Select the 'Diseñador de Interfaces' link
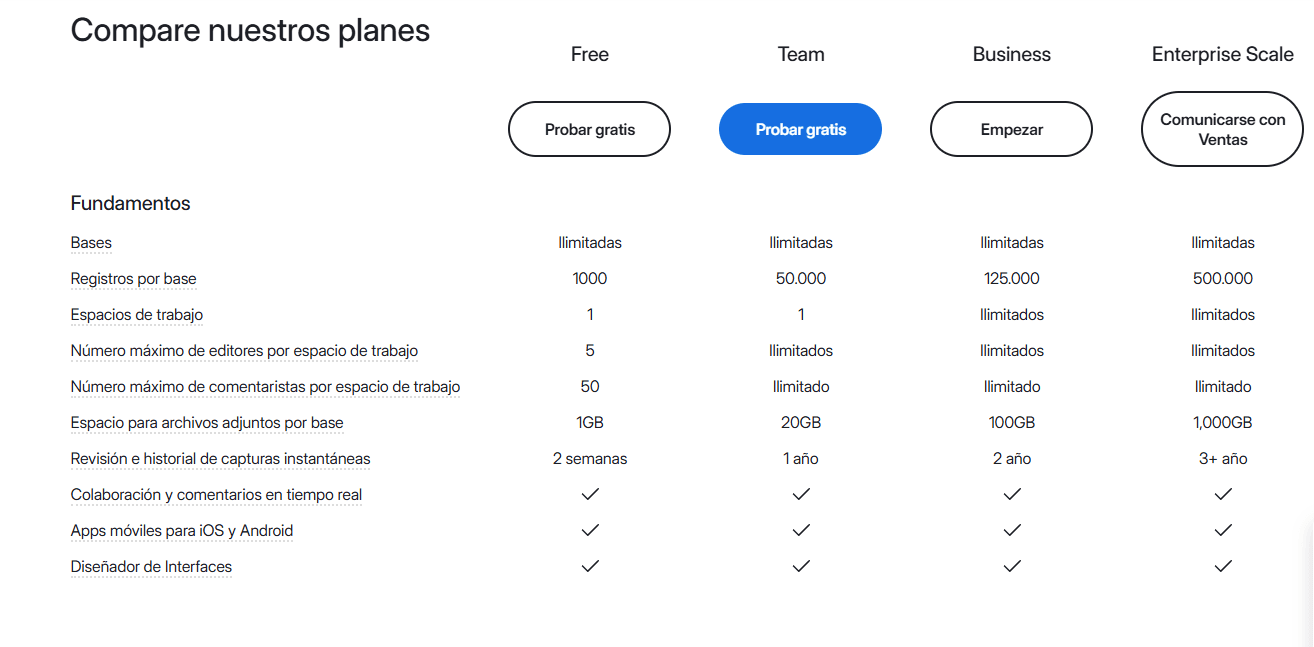 (x=151, y=566)
